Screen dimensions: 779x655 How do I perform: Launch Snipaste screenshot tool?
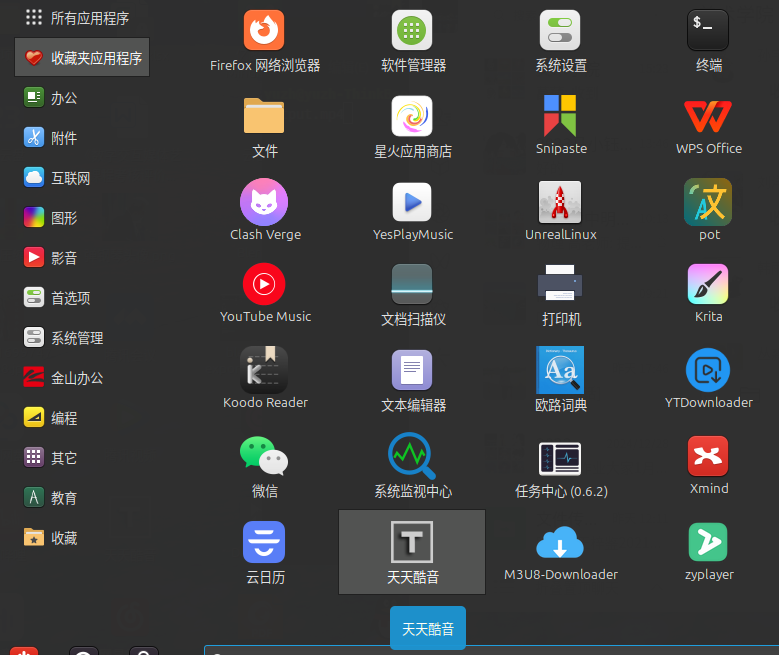coord(560,124)
